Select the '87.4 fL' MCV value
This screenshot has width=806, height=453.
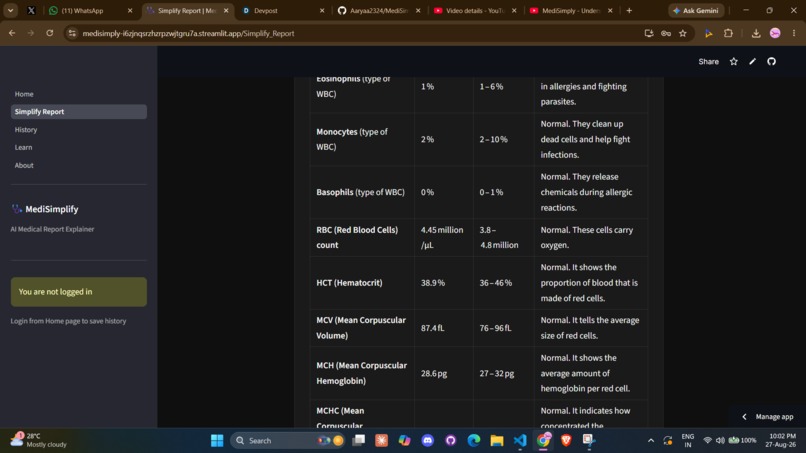coord(432,328)
